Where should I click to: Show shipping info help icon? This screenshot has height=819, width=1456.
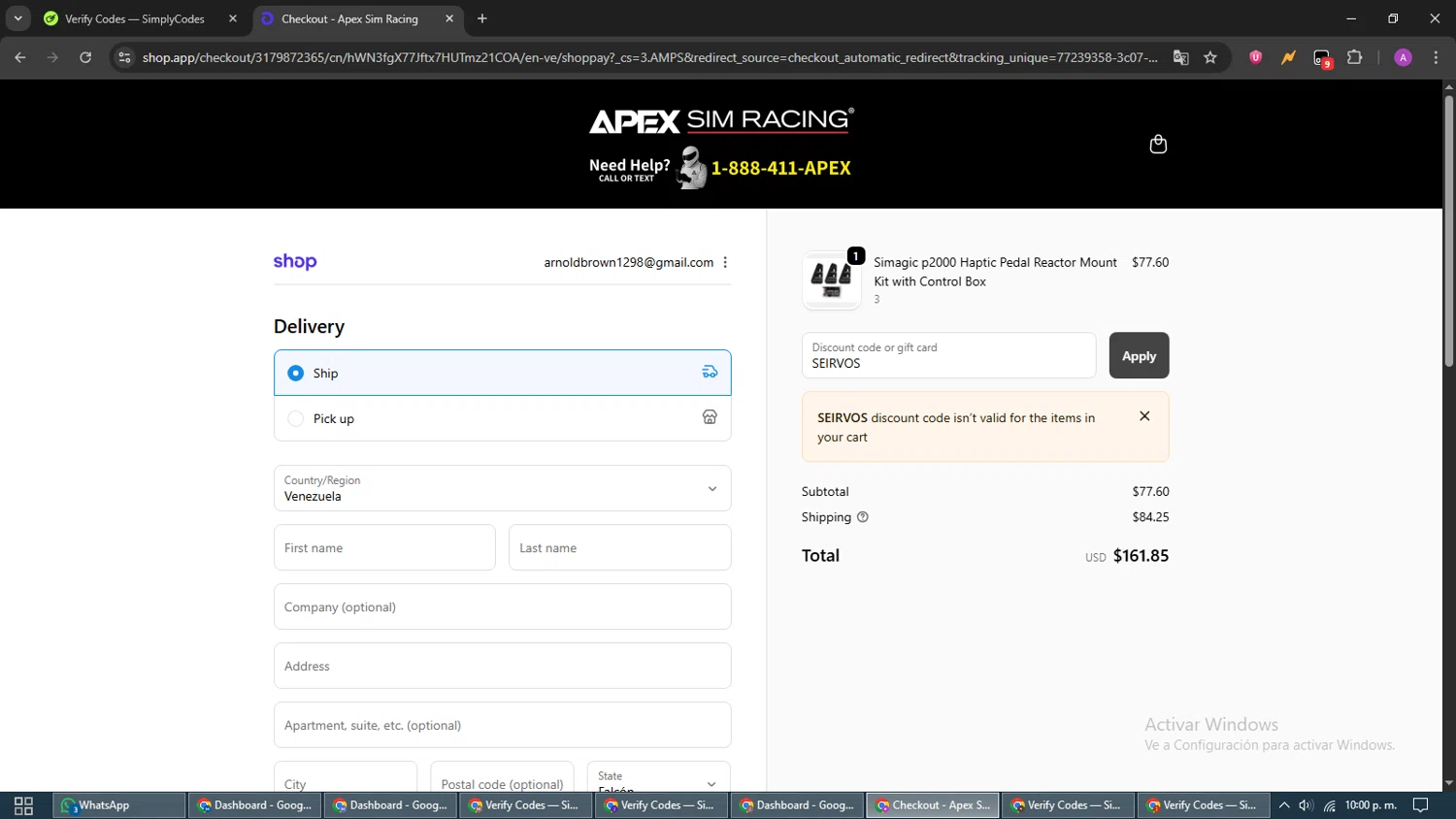tap(863, 517)
